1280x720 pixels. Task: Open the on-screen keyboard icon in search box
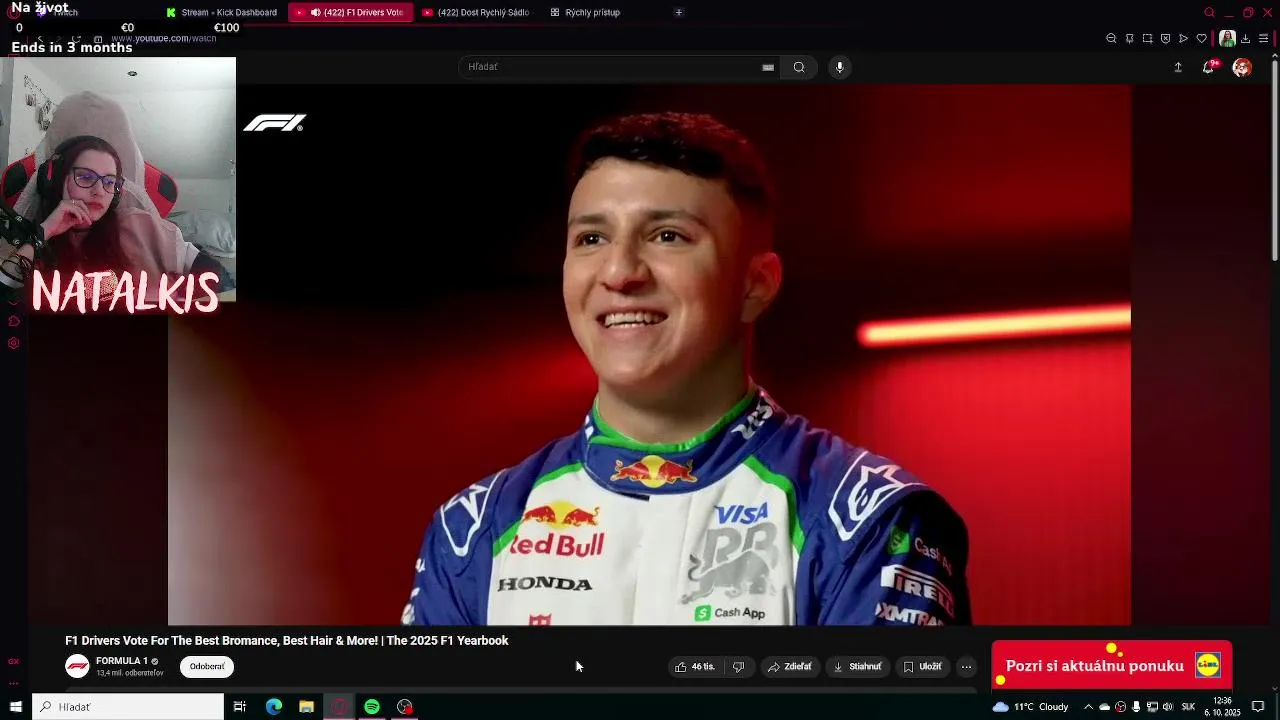768,67
